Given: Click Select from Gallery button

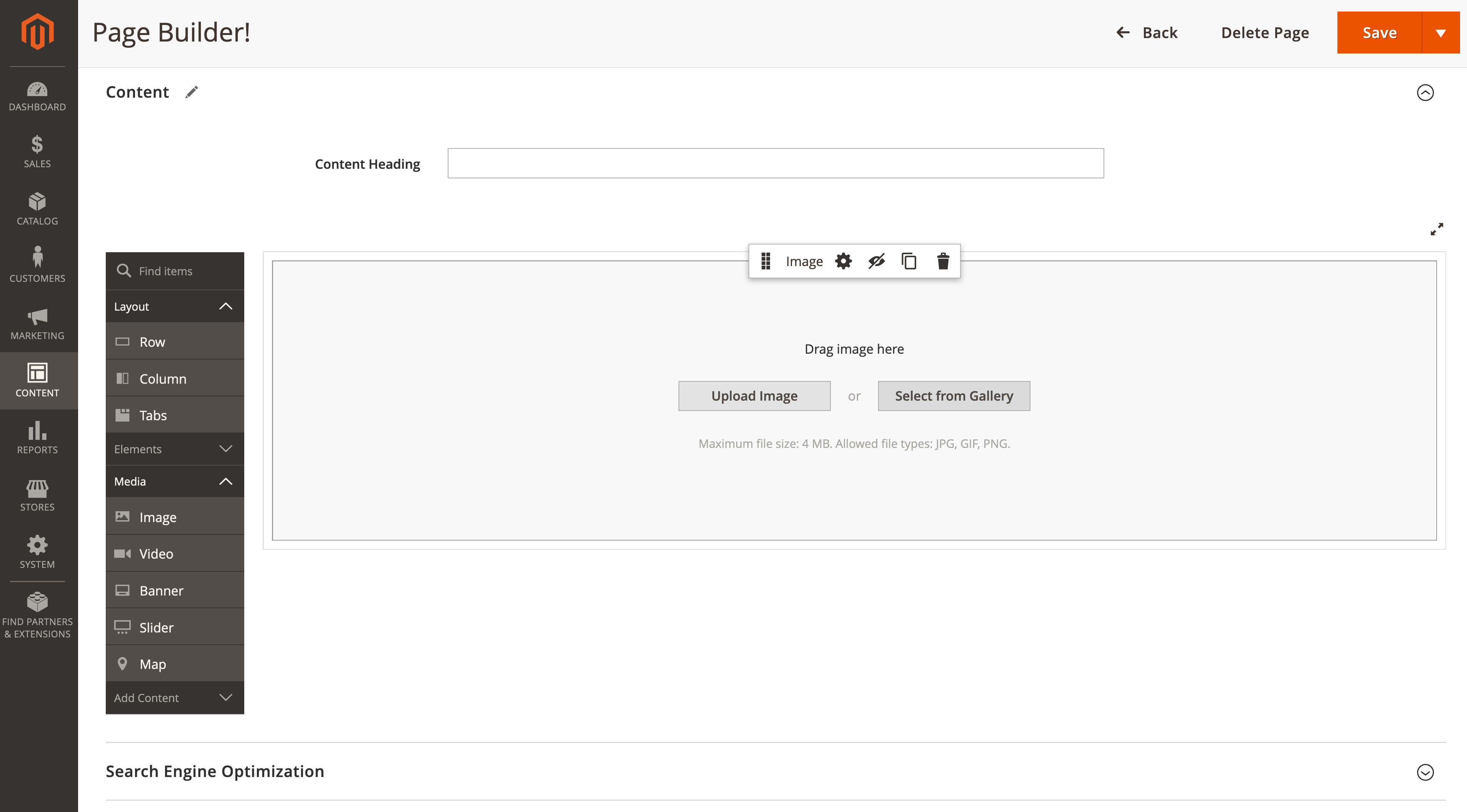Looking at the screenshot, I should (954, 396).
